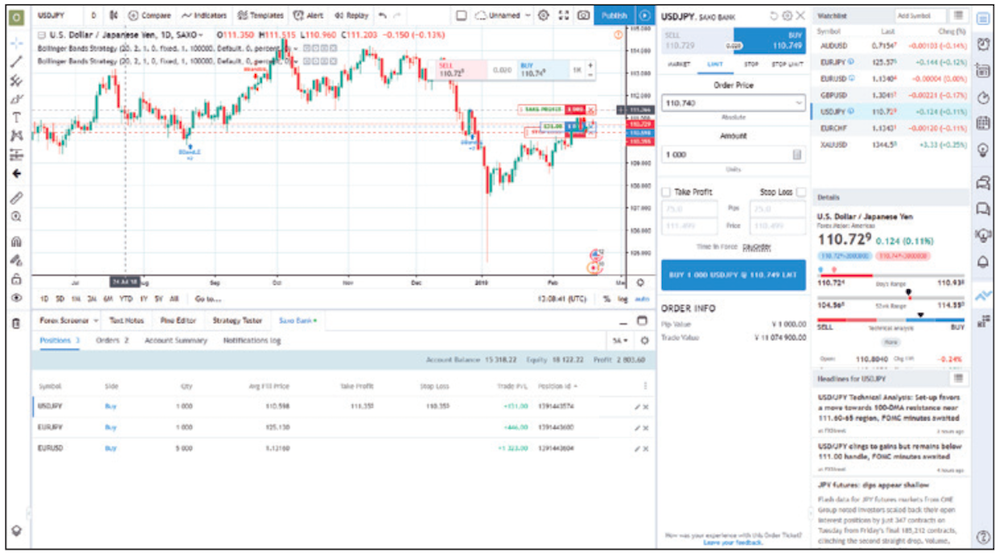Click the Alert button
The height and width of the screenshot is (557, 1000).
click(308, 15)
